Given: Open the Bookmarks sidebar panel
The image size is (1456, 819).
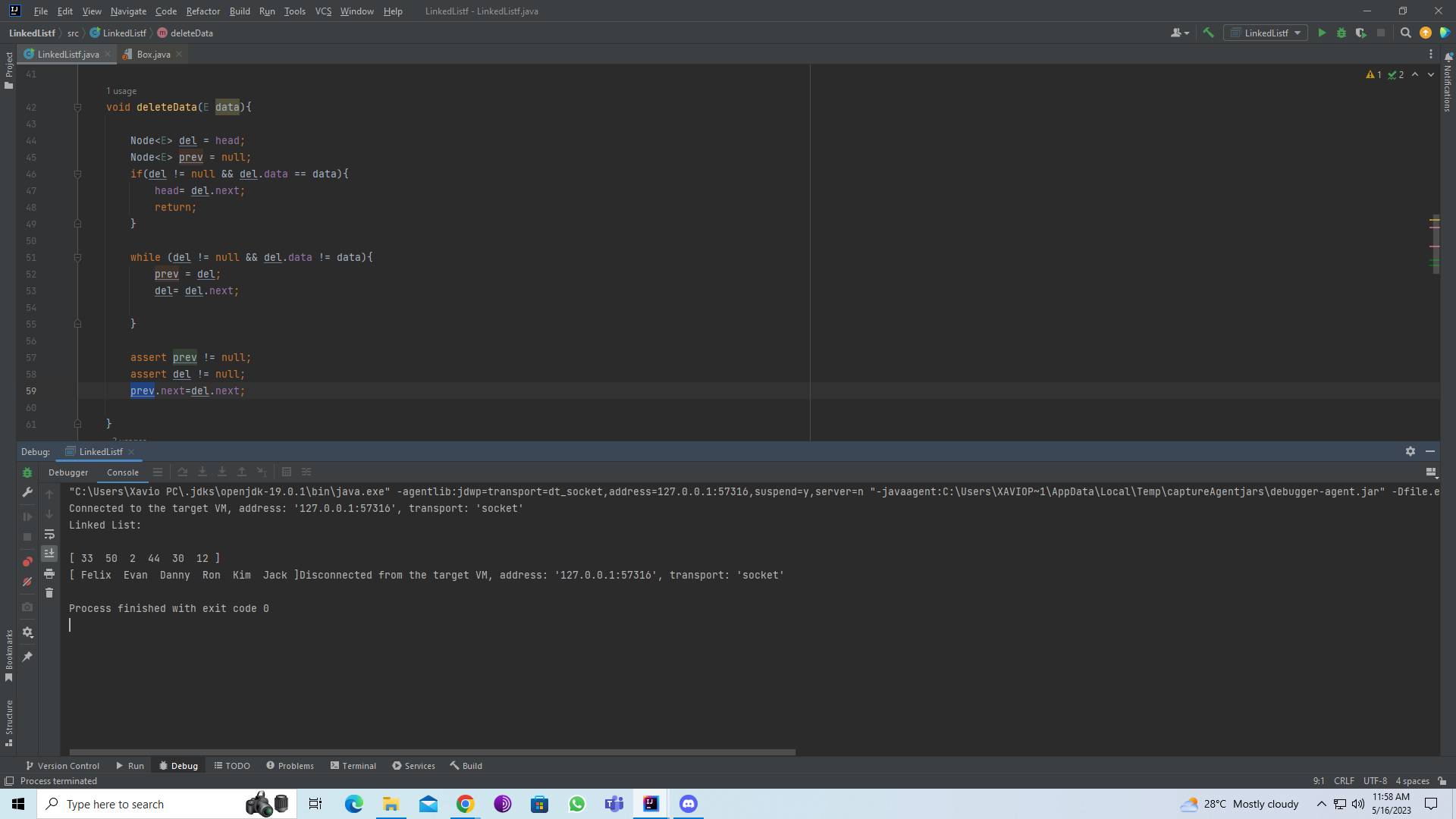Looking at the screenshot, I should pyautogui.click(x=8, y=656).
